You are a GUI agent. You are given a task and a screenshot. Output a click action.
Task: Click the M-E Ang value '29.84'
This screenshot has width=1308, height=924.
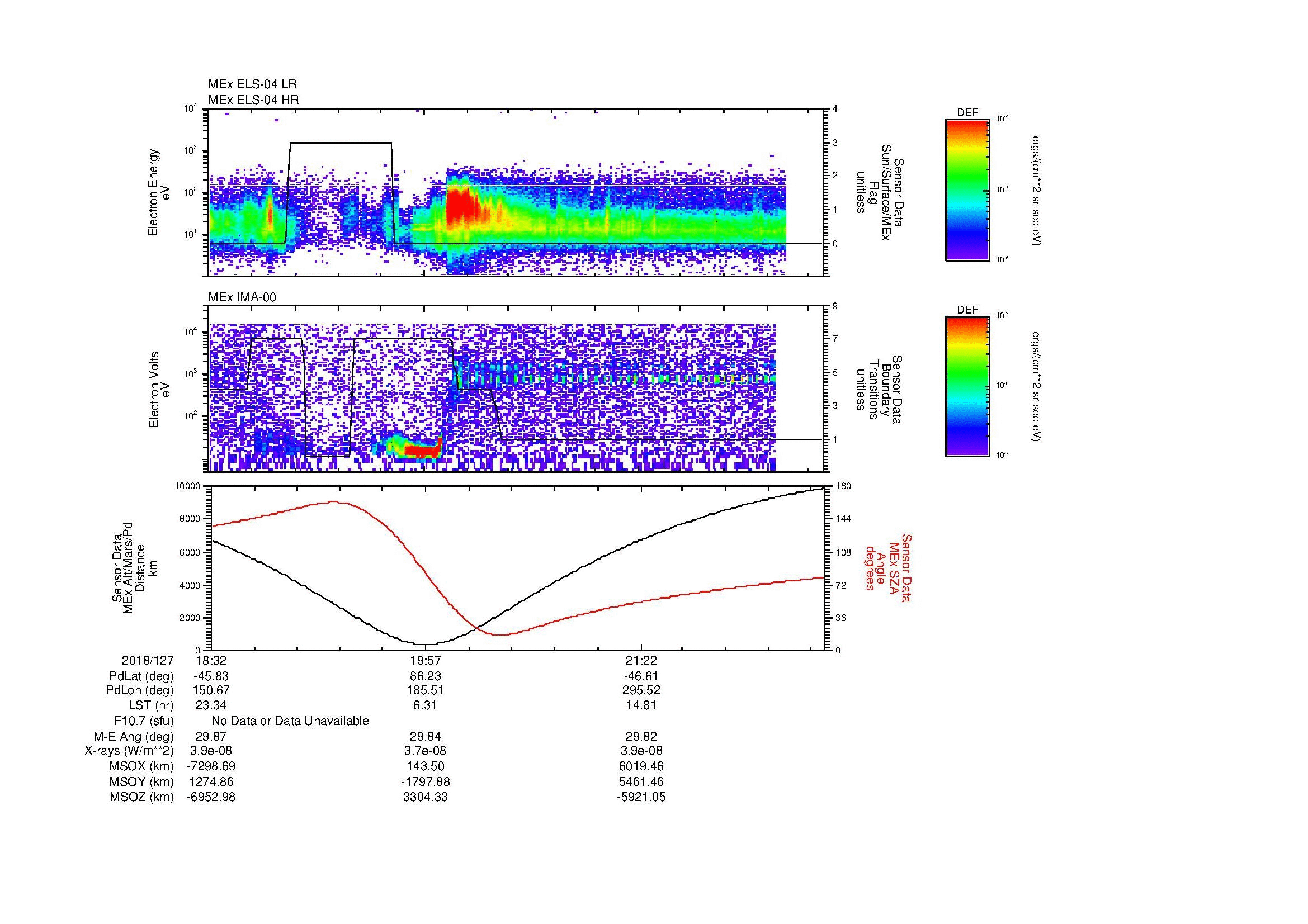coord(426,736)
